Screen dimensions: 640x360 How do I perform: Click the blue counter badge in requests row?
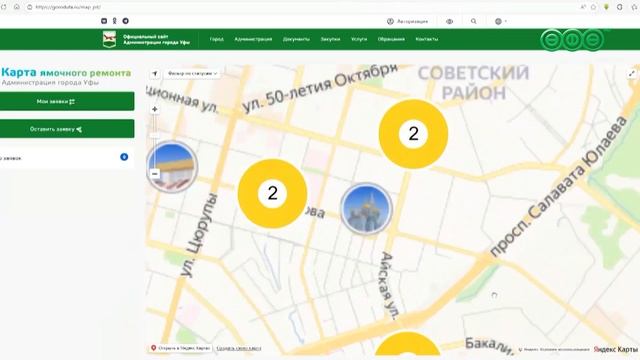tap(124, 157)
